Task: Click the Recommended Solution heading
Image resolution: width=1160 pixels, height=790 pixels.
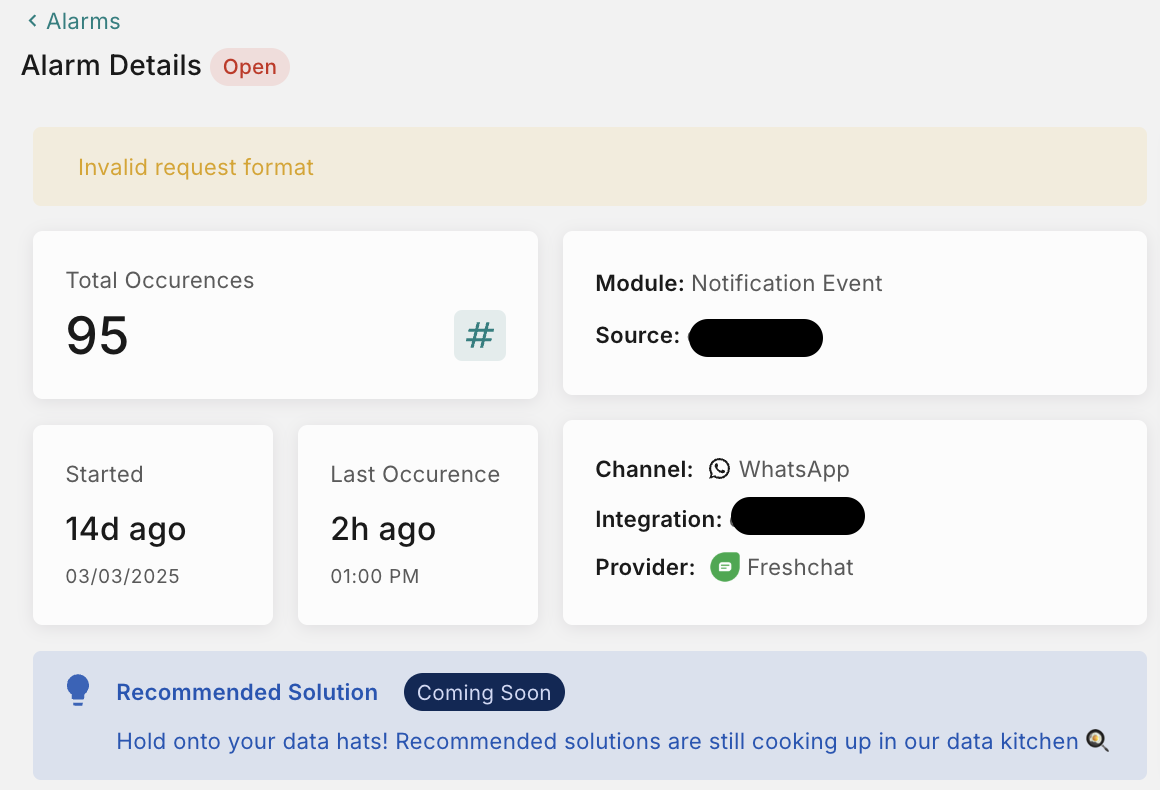Action: (247, 692)
